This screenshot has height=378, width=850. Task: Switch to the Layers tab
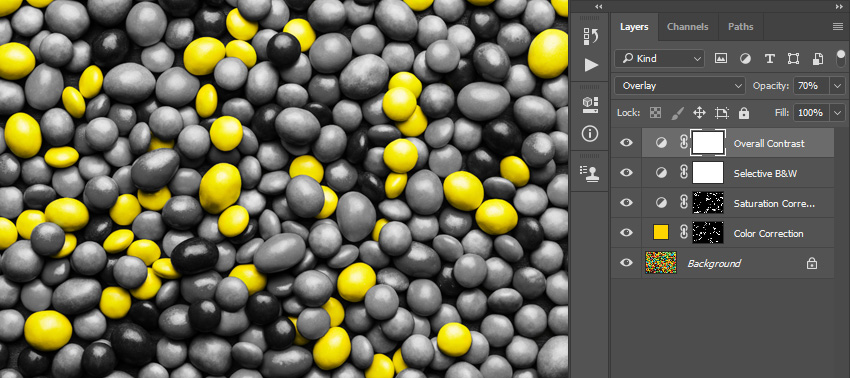pyautogui.click(x=634, y=27)
